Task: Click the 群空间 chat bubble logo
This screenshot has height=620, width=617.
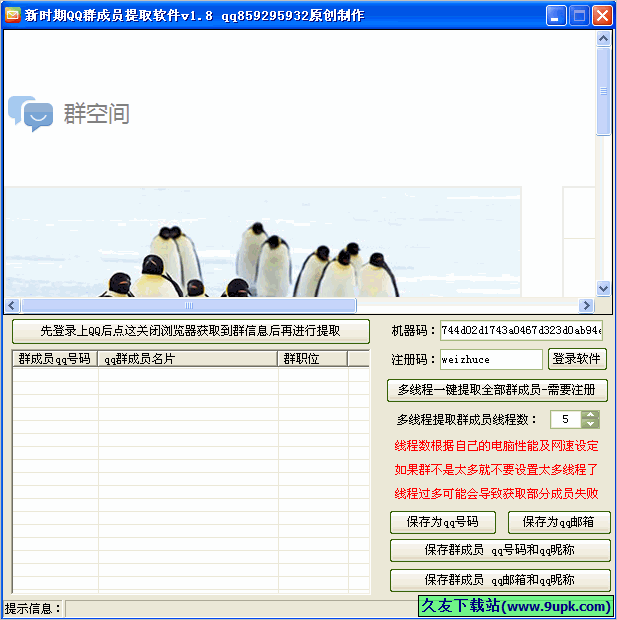Action: [30, 113]
